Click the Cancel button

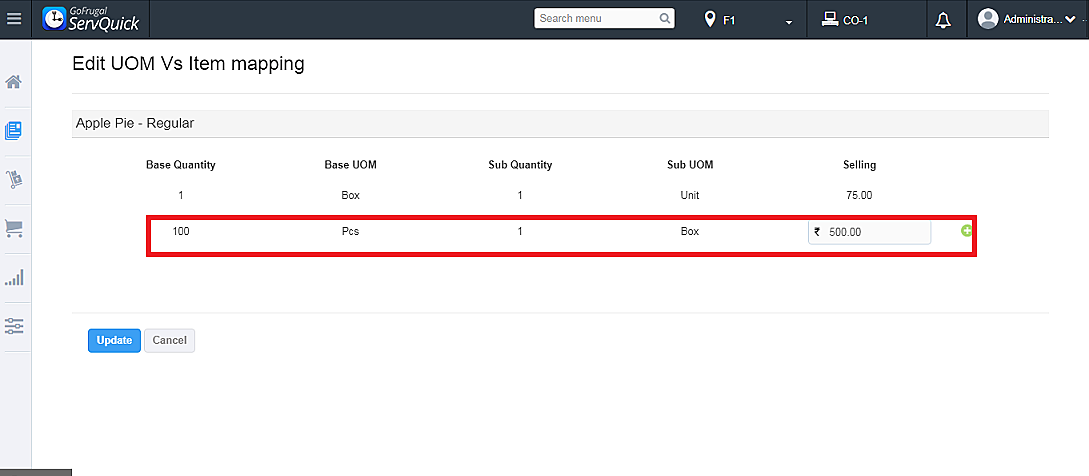tap(169, 340)
